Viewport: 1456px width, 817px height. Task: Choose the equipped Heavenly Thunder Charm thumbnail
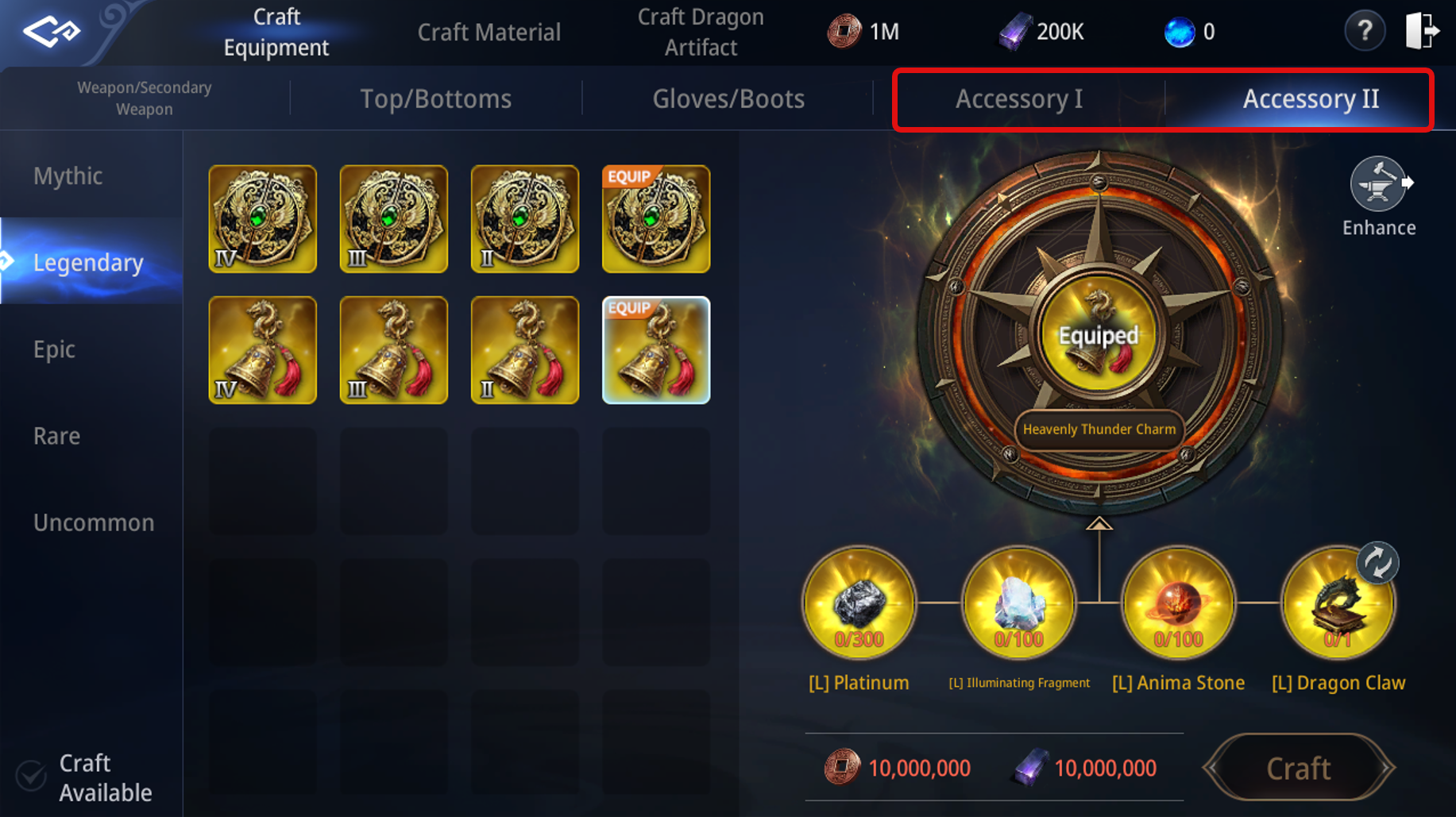656,350
